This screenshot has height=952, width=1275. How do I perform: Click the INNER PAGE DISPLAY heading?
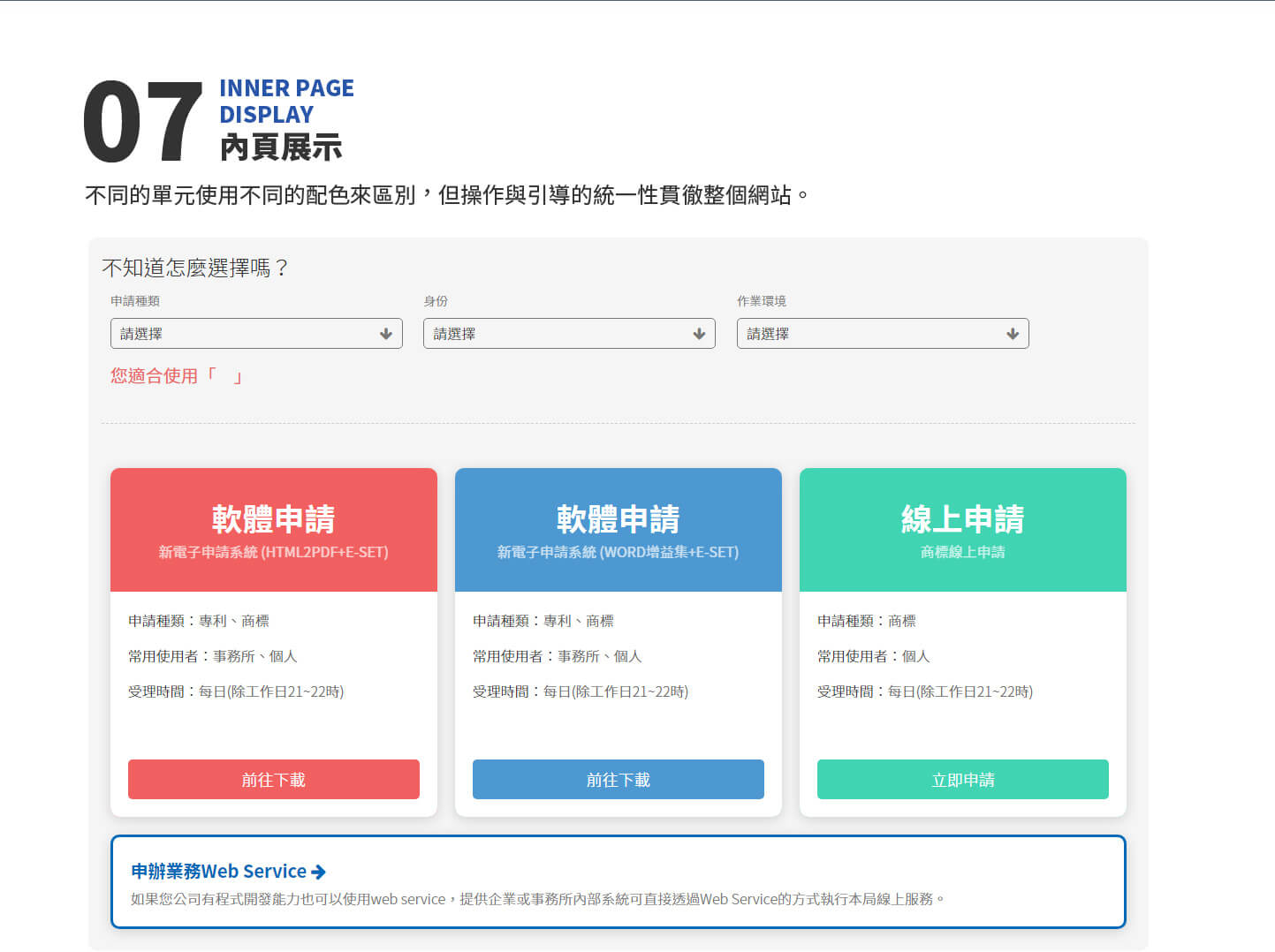pos(285,100)
